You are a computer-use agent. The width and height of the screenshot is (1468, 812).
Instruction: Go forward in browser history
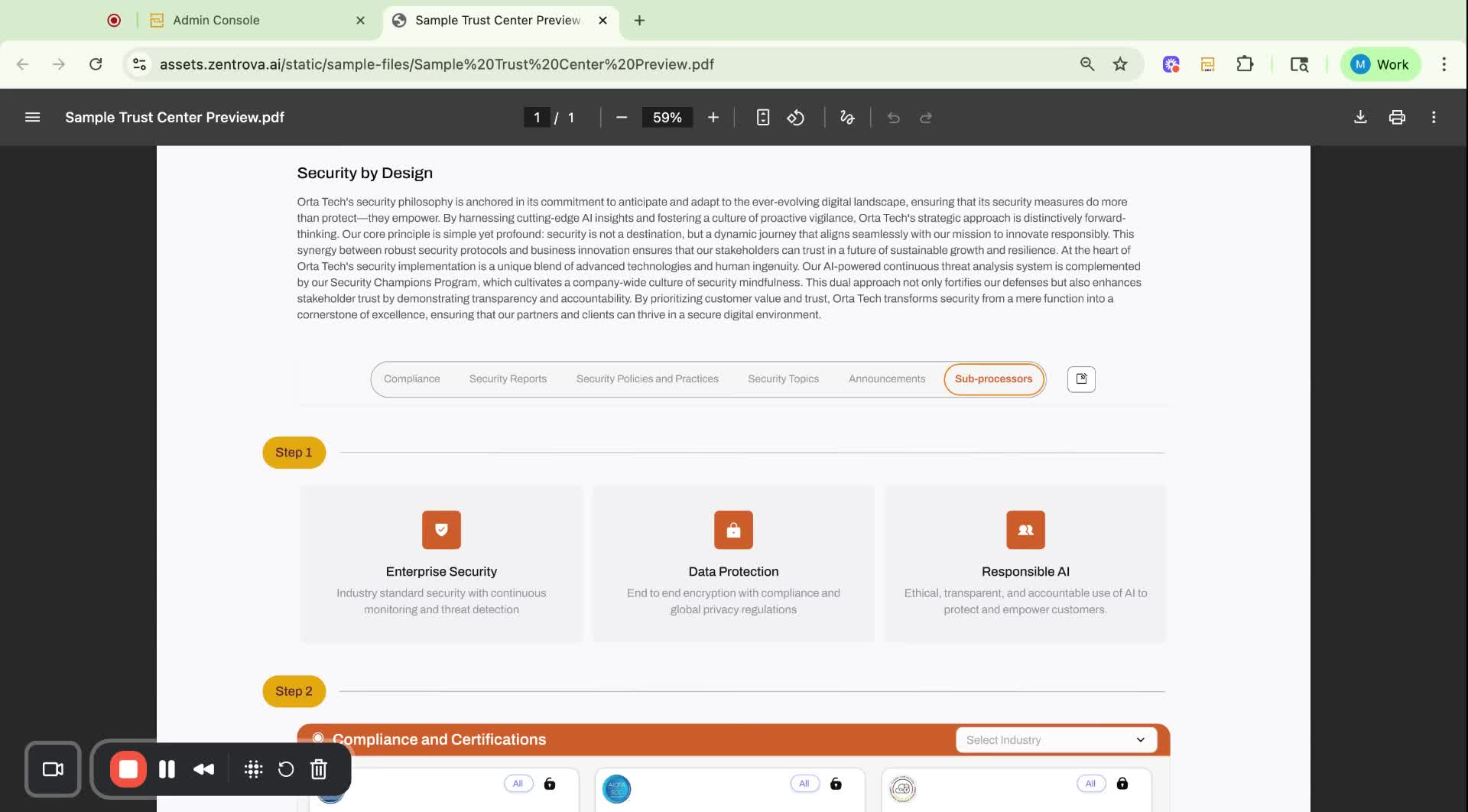tap(59, 64)
